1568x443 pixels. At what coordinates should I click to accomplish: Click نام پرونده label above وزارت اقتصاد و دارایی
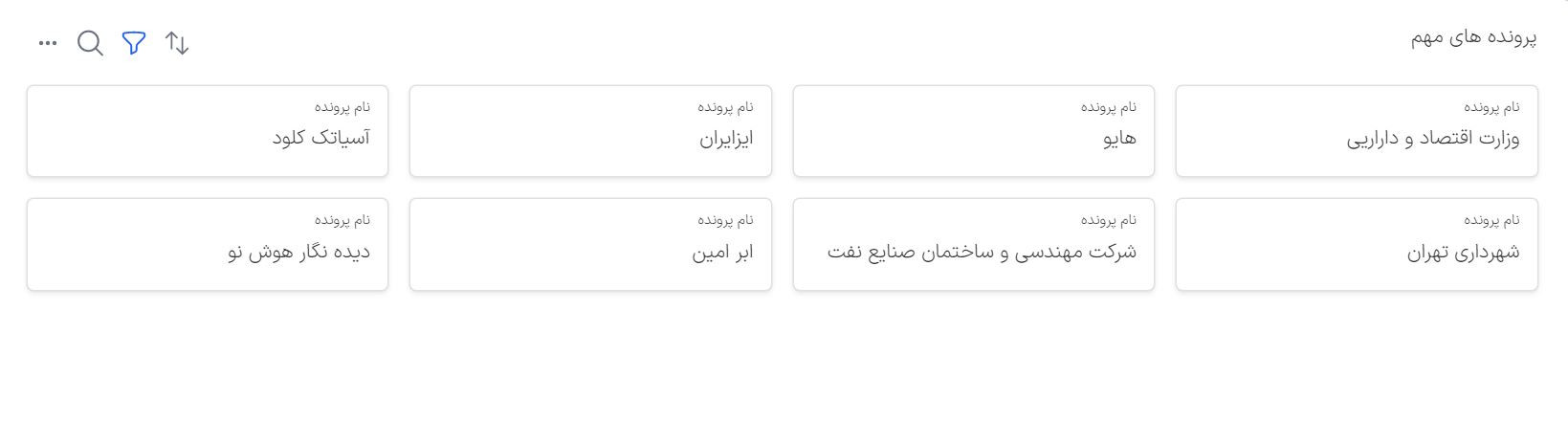[x=1491, y=107]
